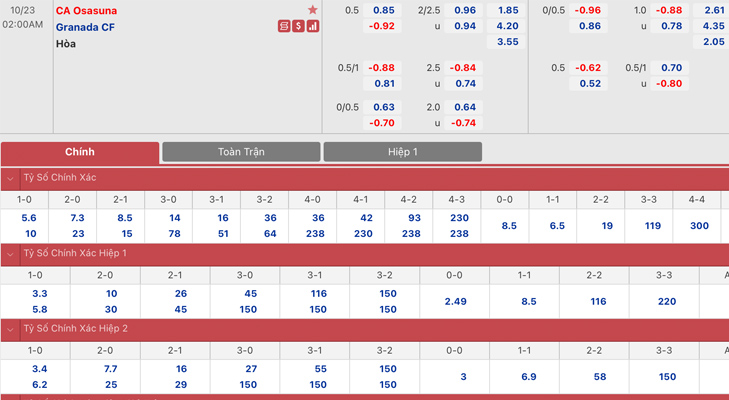This screenshot has height=400, width=729.
Task: Pick over 2/2.5 odds 0.96
Action: pyautogui.click(x=464, y=10)
